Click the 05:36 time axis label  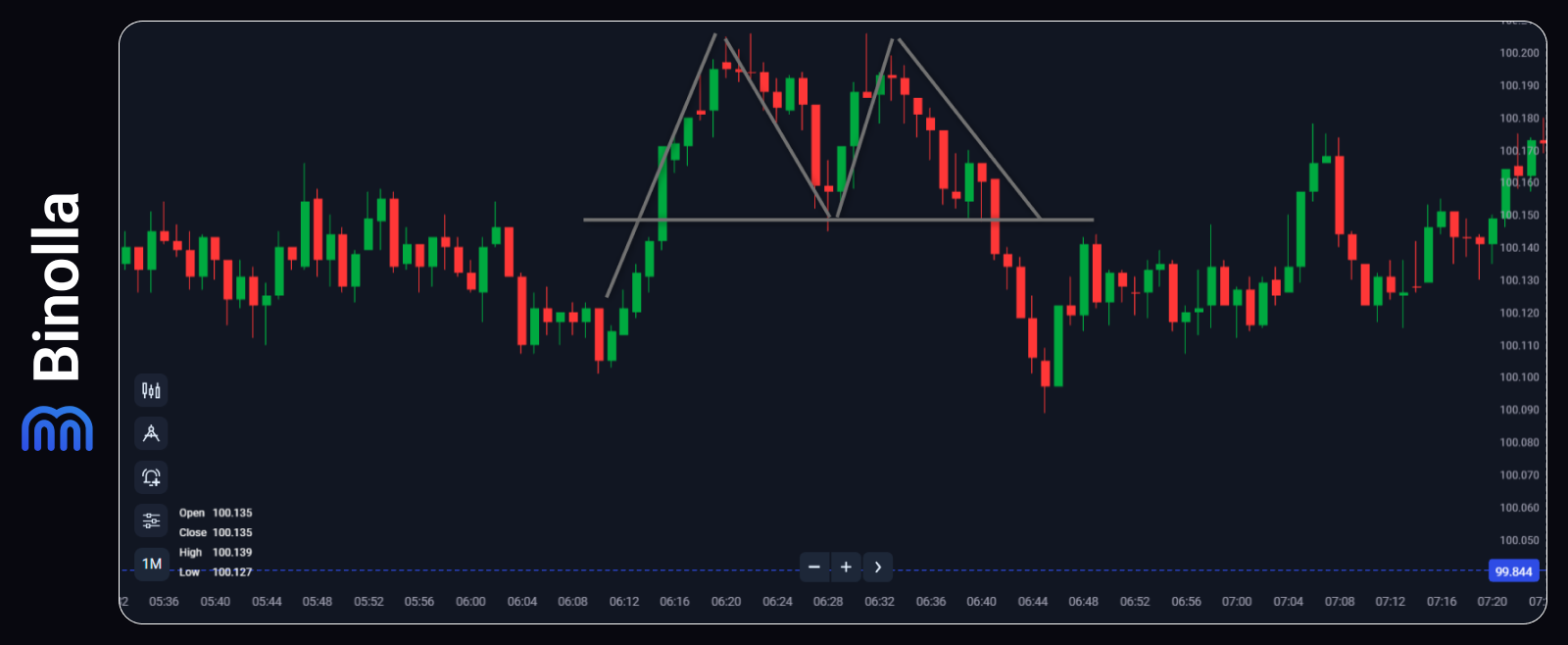tap(164, 601)
